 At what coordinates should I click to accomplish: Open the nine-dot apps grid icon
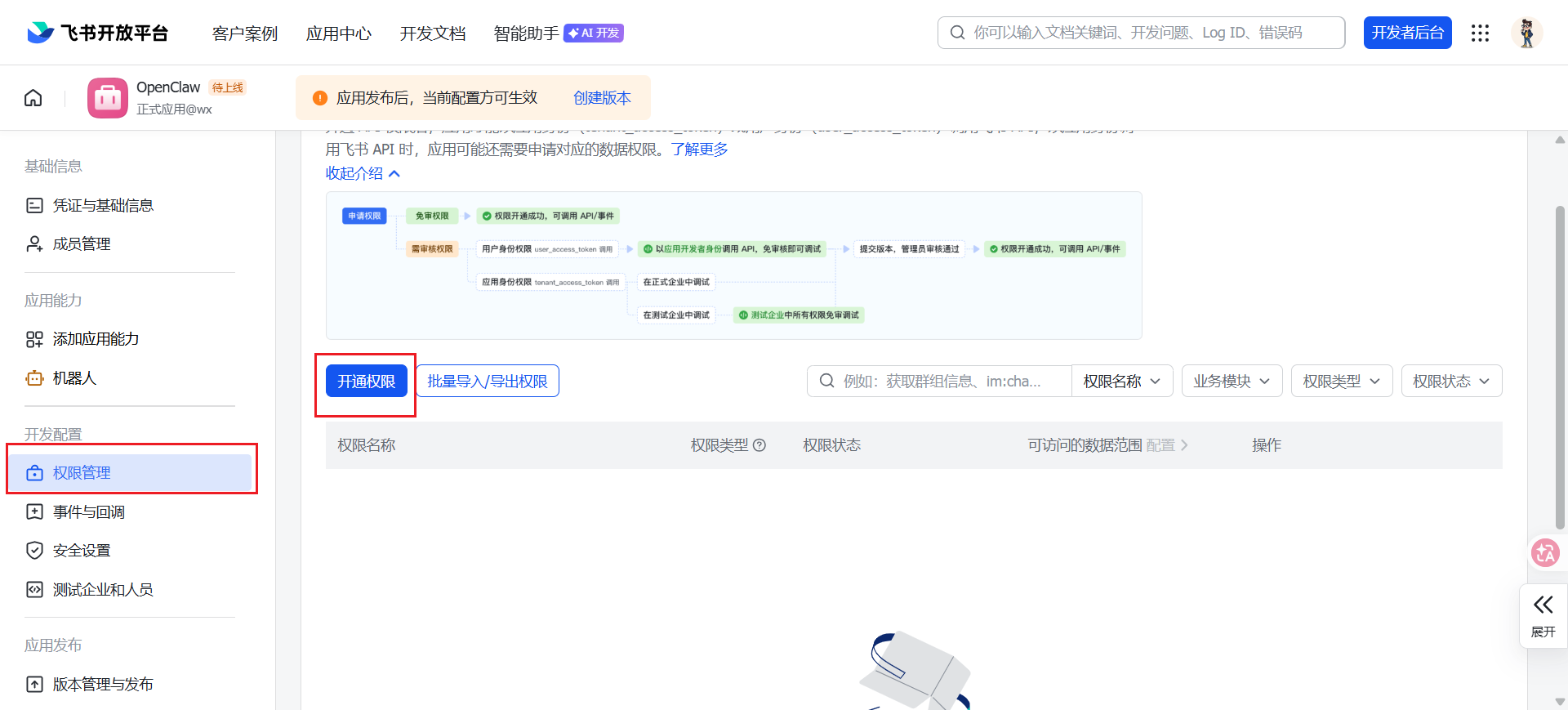1480,33
